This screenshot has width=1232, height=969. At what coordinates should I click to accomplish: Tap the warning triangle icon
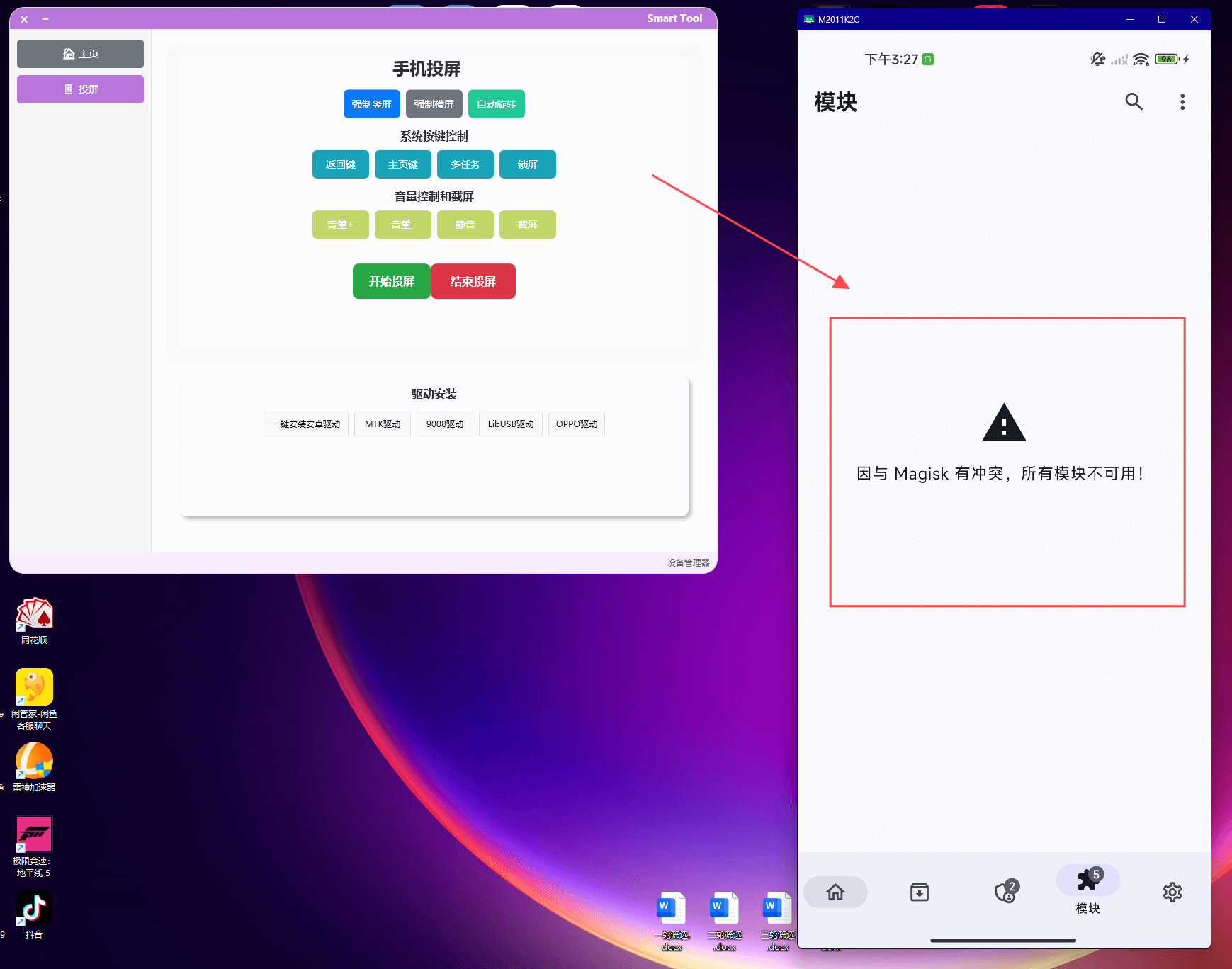[x=1004, y=422]
